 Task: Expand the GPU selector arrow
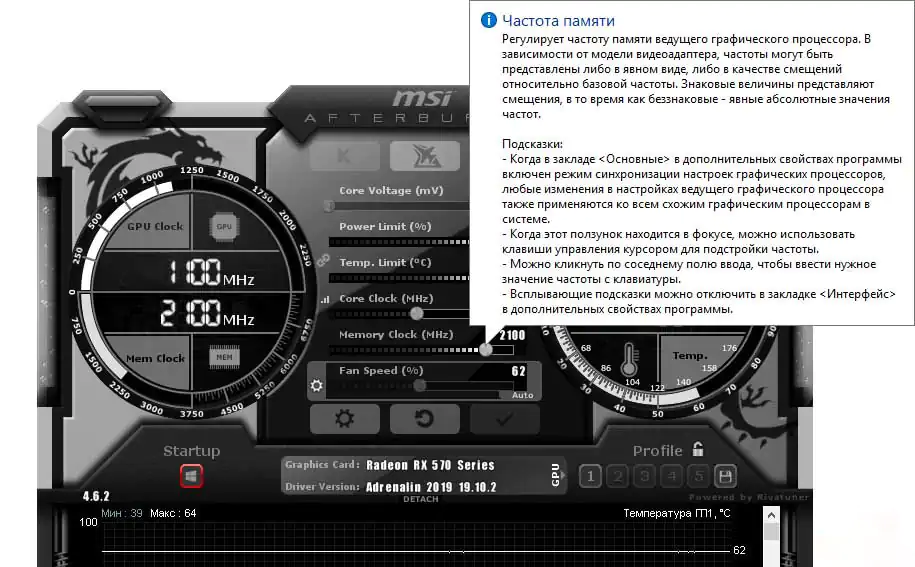tap(556, 475)
